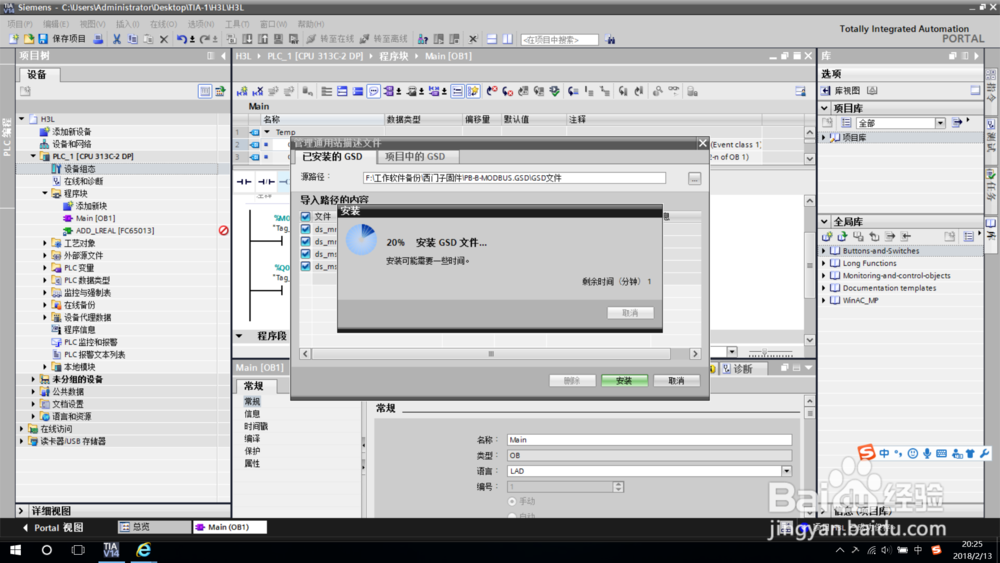
Task: Open Internet Explorer from taskbar
Action: click(x=143, y=550)
